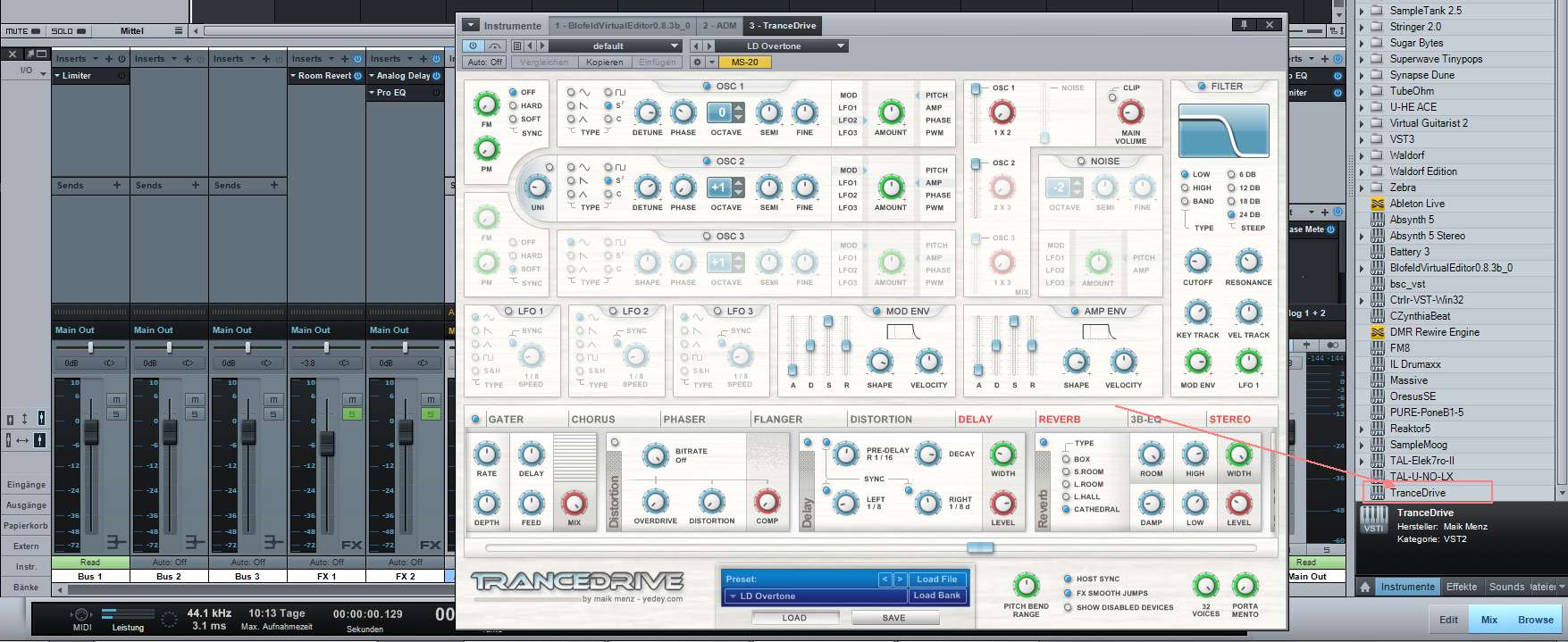Screen dimensions: 1568x642
Task: Select the 24 DB filter steepness
Action: point(1230,214)
